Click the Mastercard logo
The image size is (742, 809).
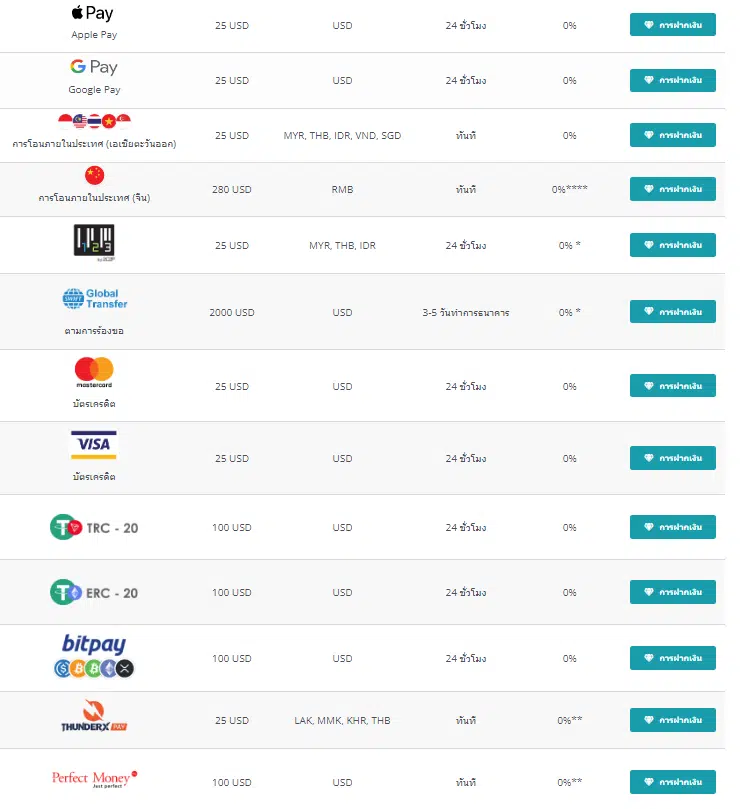coord(94,372)
